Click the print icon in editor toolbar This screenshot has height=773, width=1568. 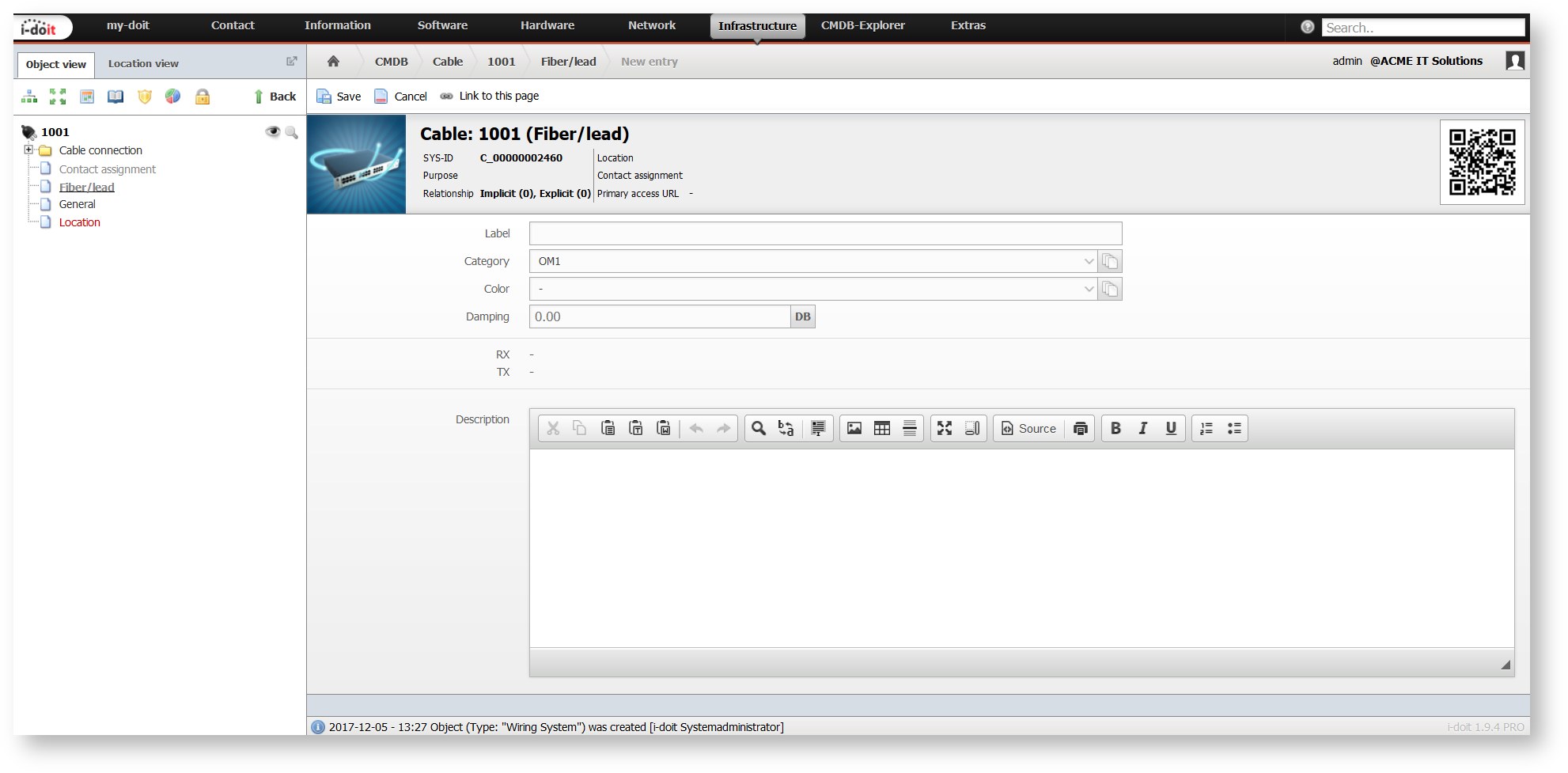coord(1081,428)
